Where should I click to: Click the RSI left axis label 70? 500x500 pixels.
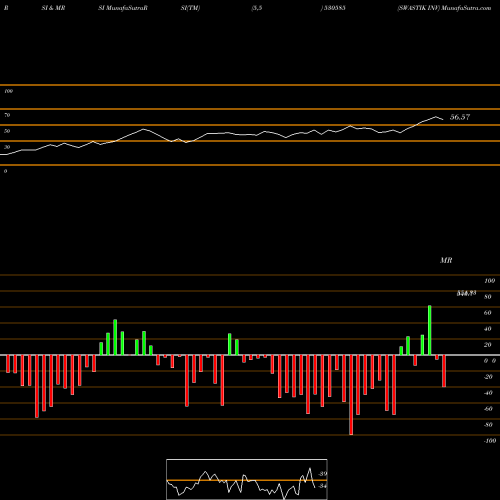(x=7, y=115)
